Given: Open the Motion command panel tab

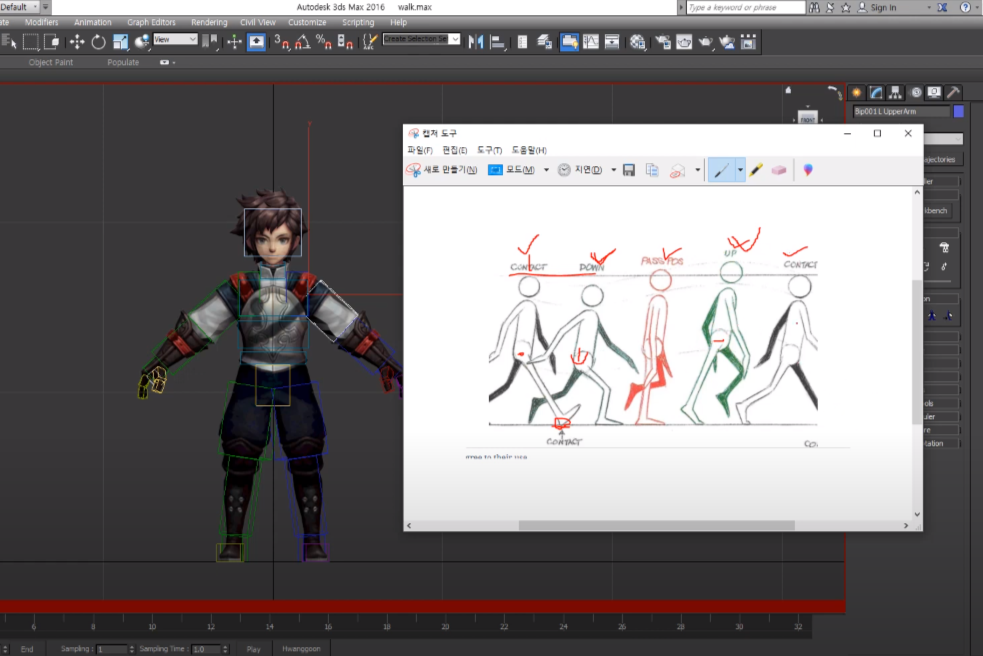Looking at the screenshot, I should pos(916,92).
